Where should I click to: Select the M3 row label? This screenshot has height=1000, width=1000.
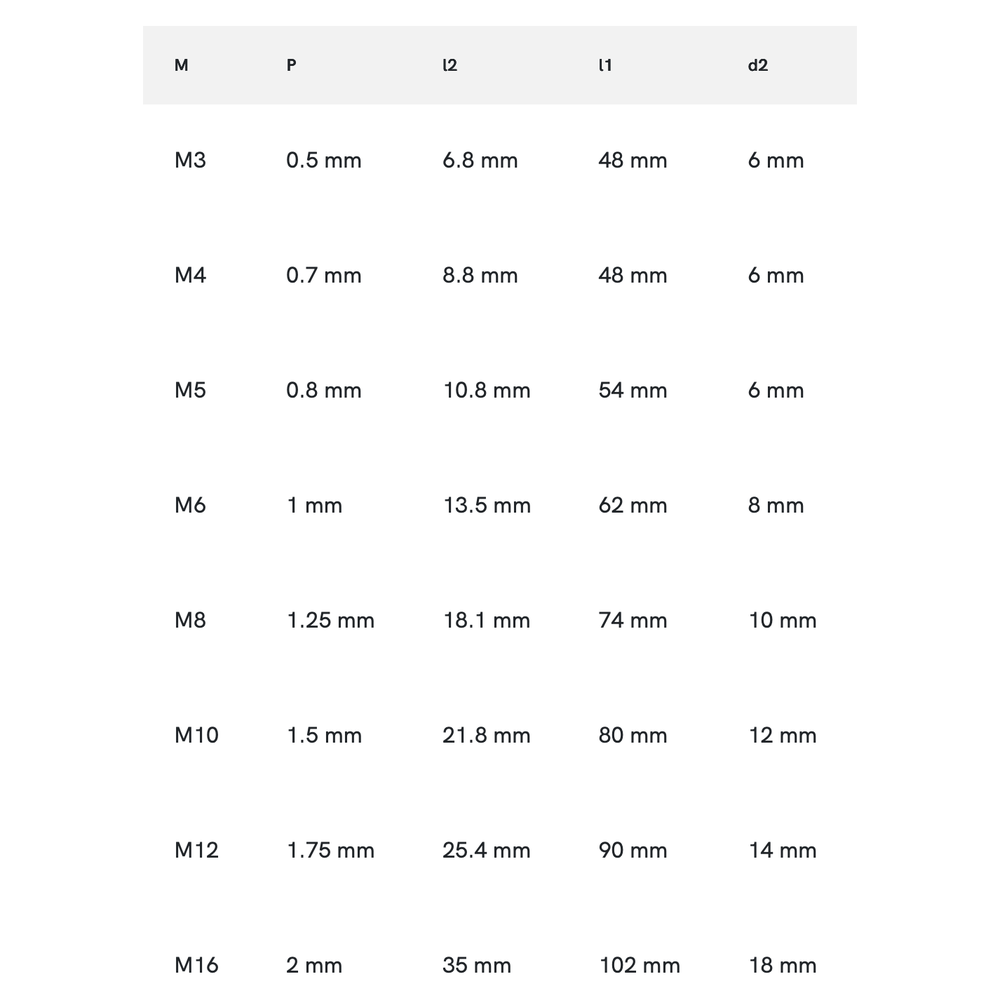pos(190,160)
